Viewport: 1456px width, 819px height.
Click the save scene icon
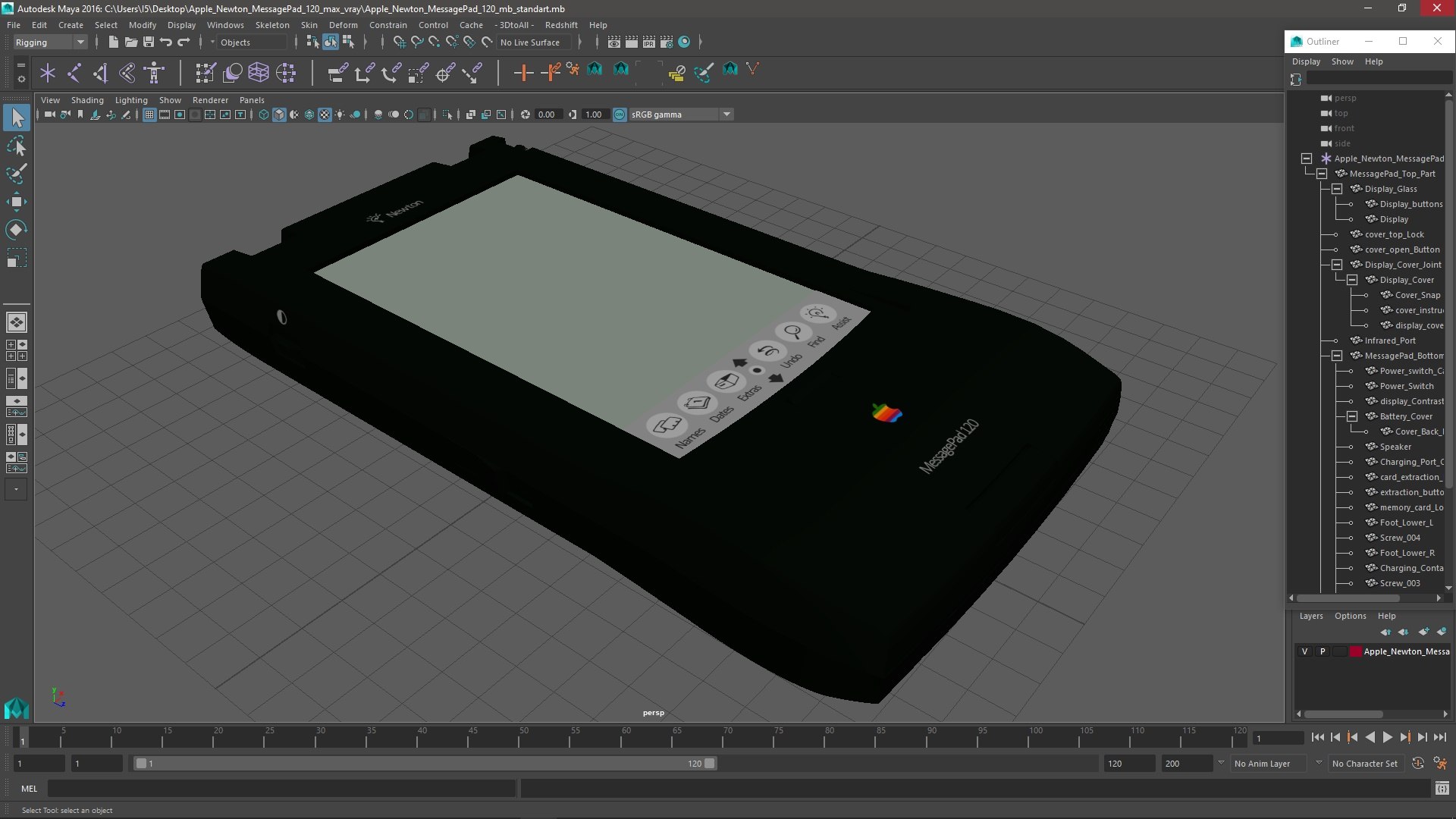point(149,42)
